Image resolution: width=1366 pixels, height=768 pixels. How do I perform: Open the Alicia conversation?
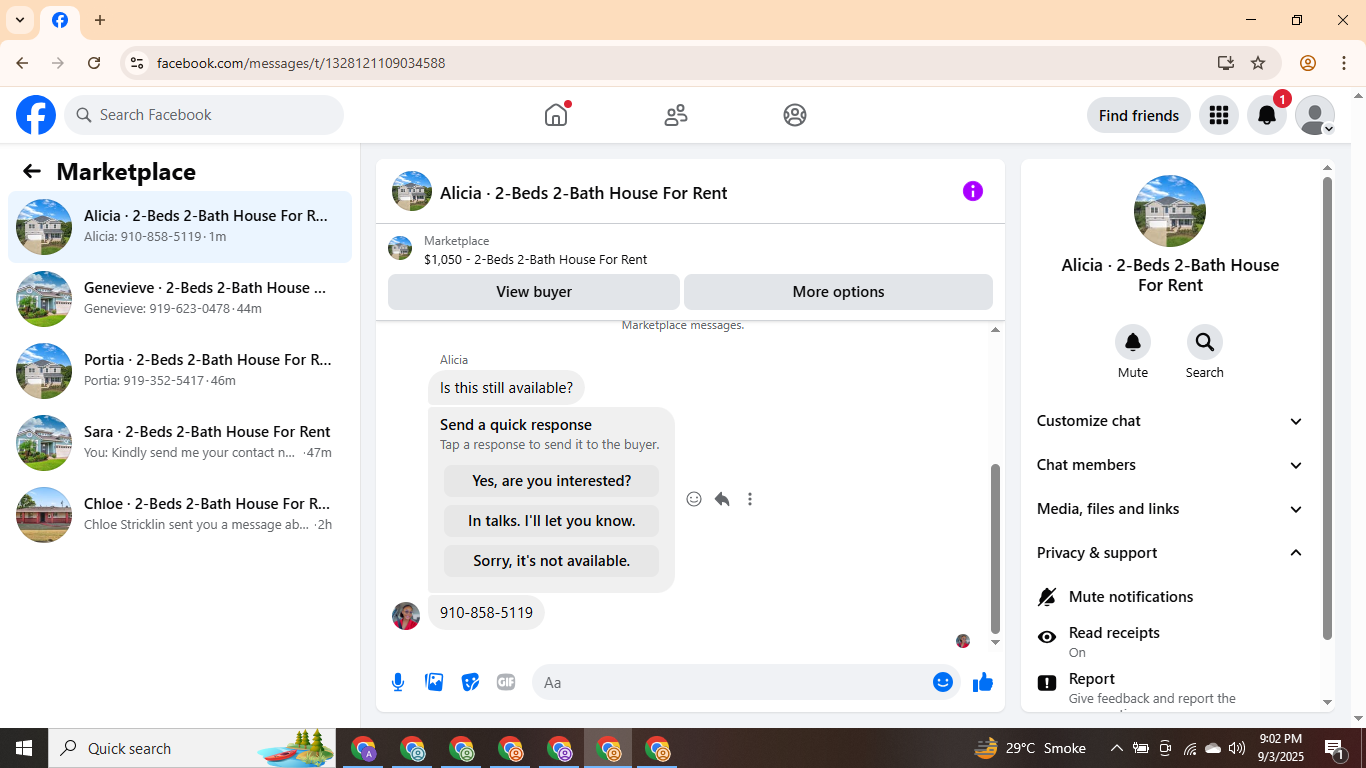point(180,227)
